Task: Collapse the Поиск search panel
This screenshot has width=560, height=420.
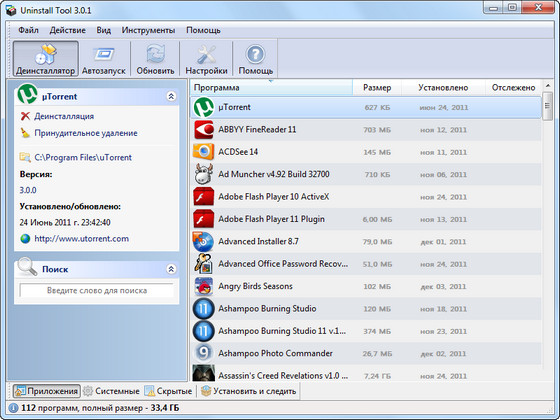Action: click(x=171, y=269)
